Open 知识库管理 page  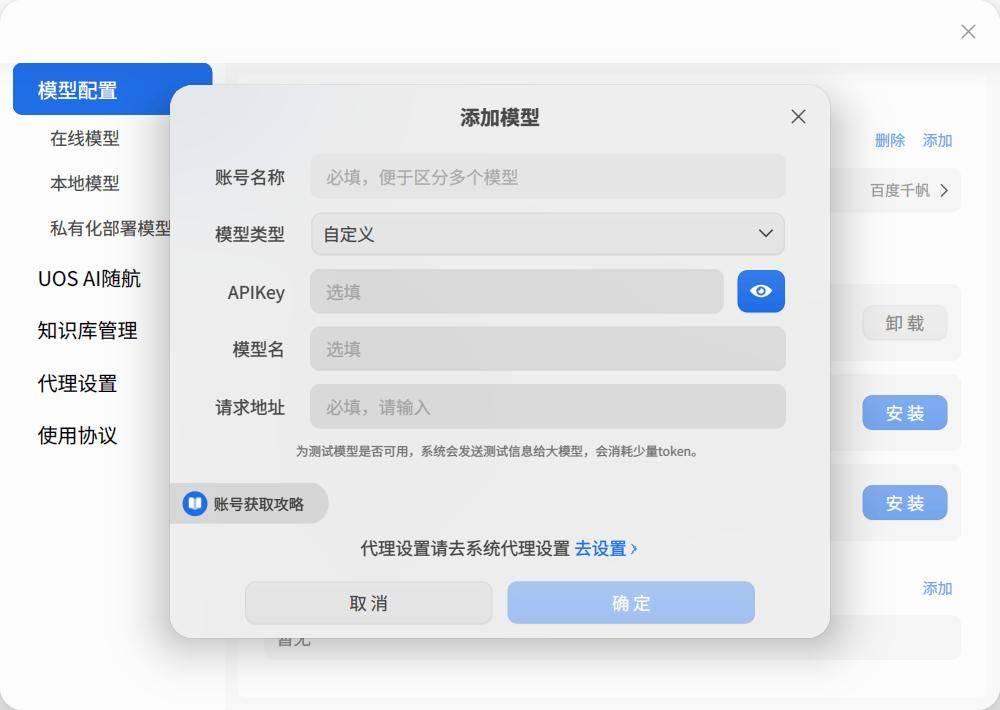[87, 330]
